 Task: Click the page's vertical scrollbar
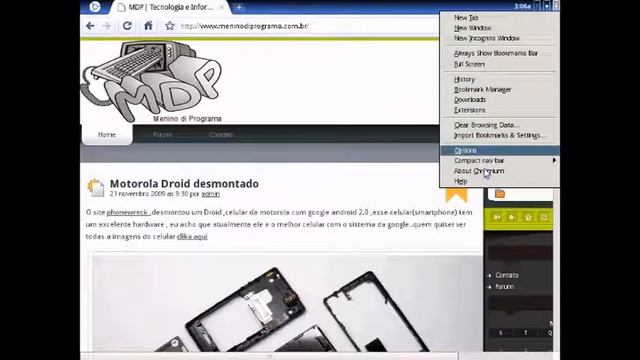pyautogui.click(x=556, y=269)
